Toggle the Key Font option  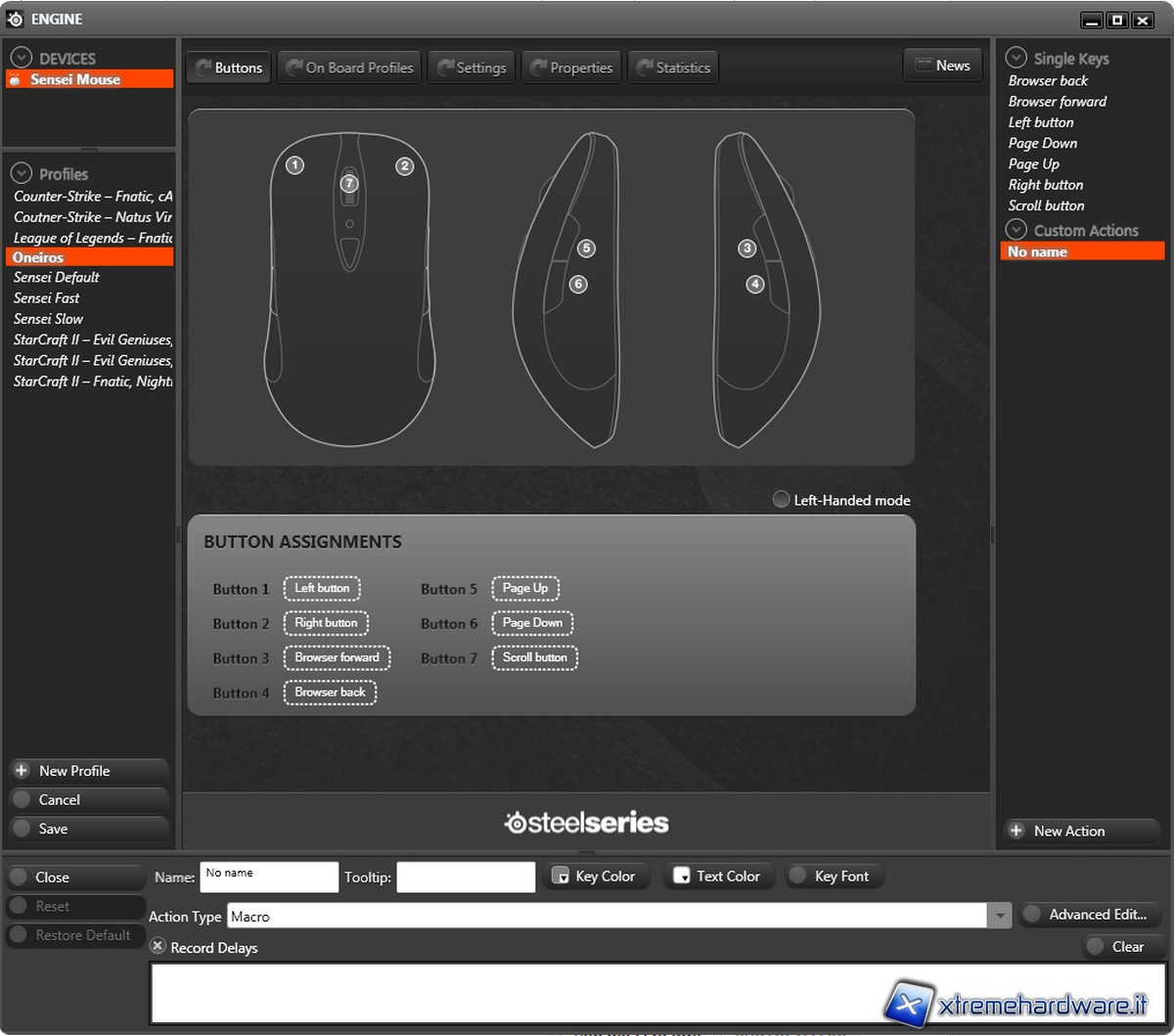pyautogui.click(x=798, y=877)
